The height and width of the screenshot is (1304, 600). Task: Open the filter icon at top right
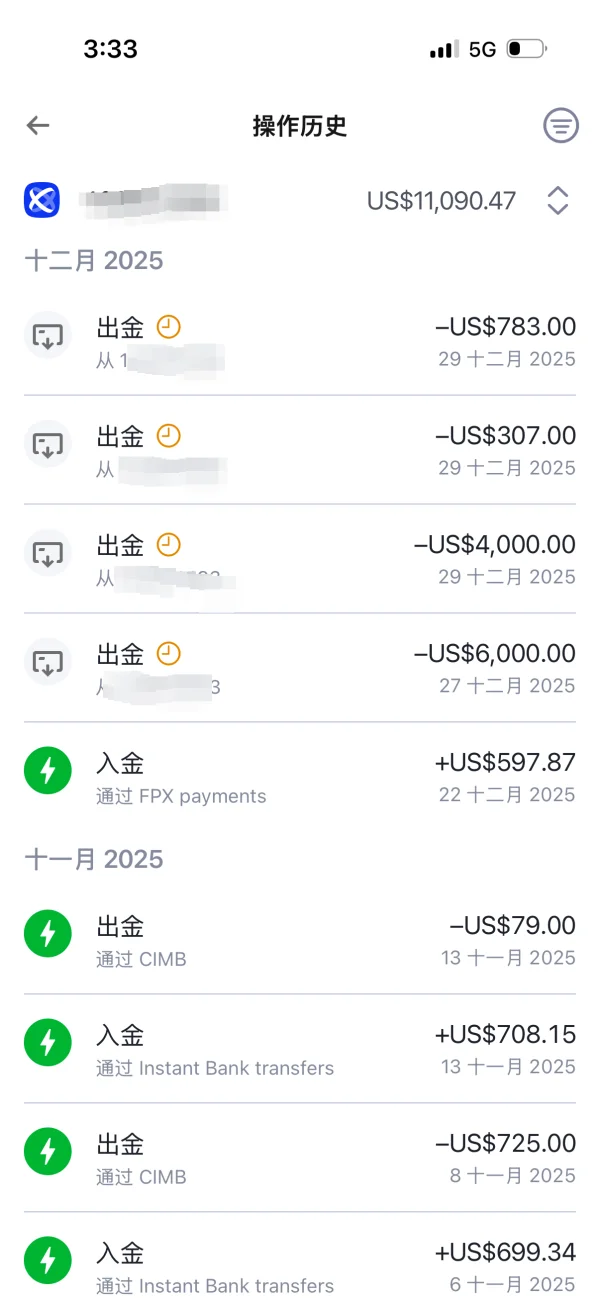click(560, 126)
